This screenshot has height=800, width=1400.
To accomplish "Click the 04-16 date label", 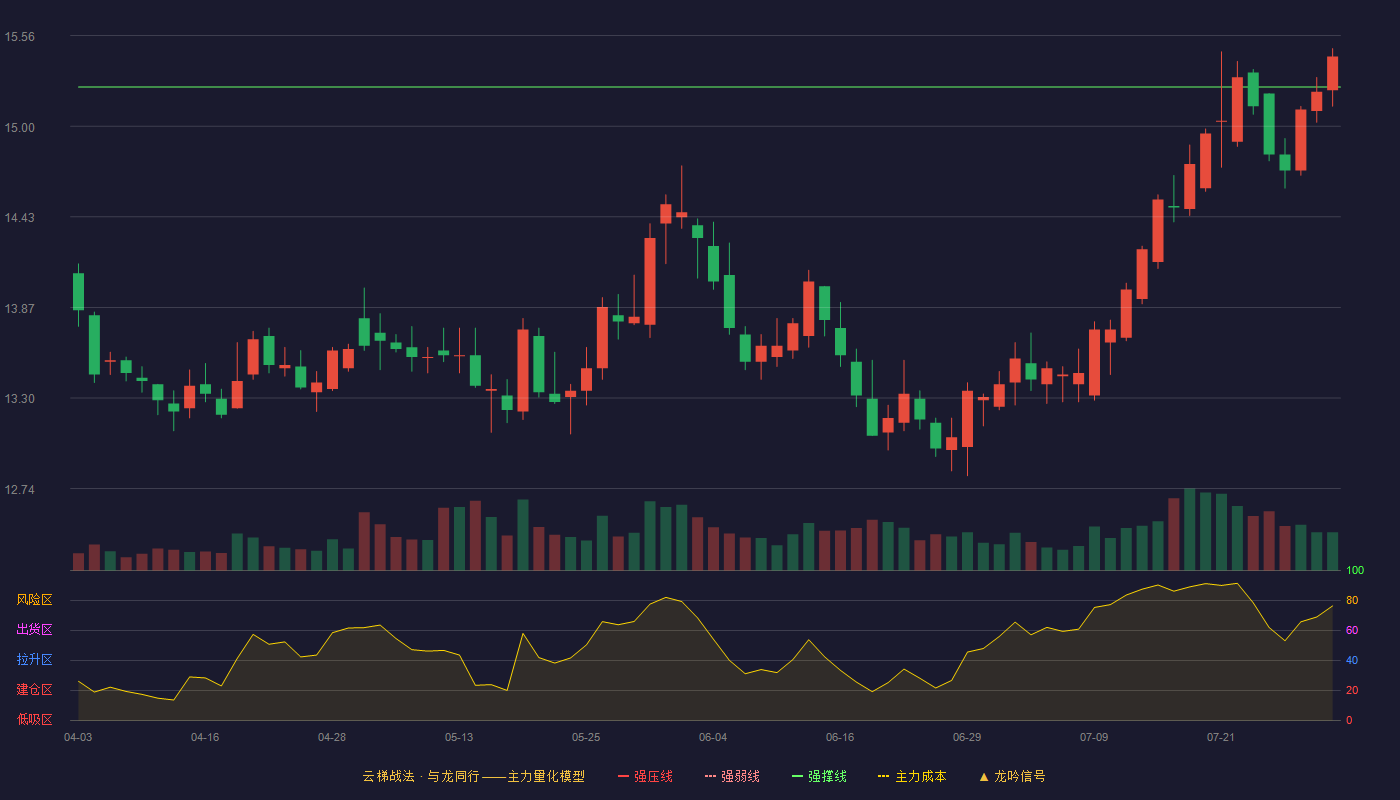I will (205, 737).
